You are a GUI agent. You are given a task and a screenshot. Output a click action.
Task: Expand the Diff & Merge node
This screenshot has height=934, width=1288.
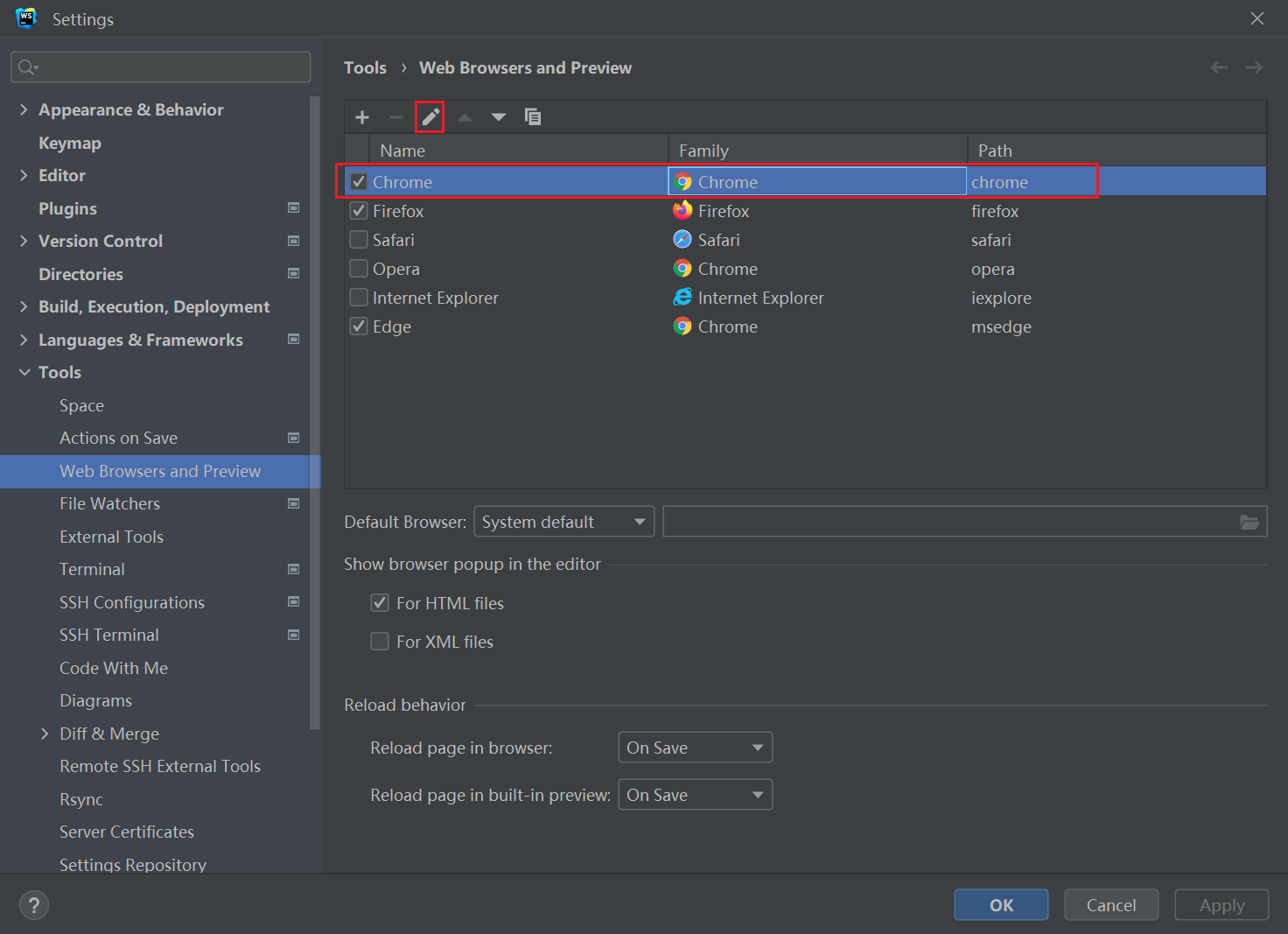coord(45,734)
